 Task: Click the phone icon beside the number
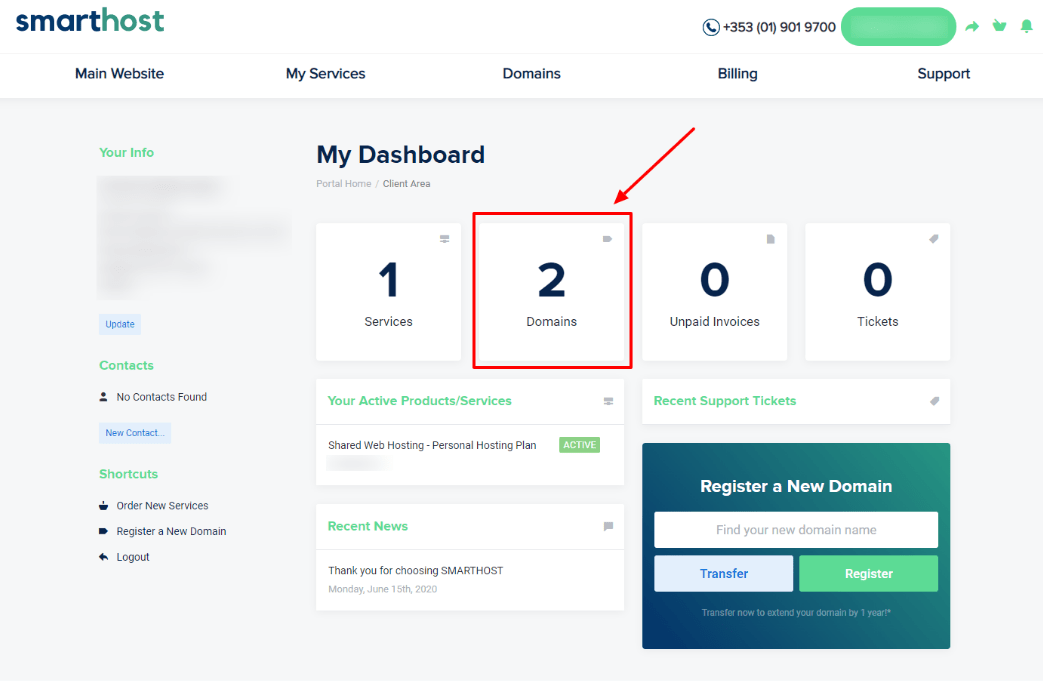pyautogui.click(x=711, y=28)
